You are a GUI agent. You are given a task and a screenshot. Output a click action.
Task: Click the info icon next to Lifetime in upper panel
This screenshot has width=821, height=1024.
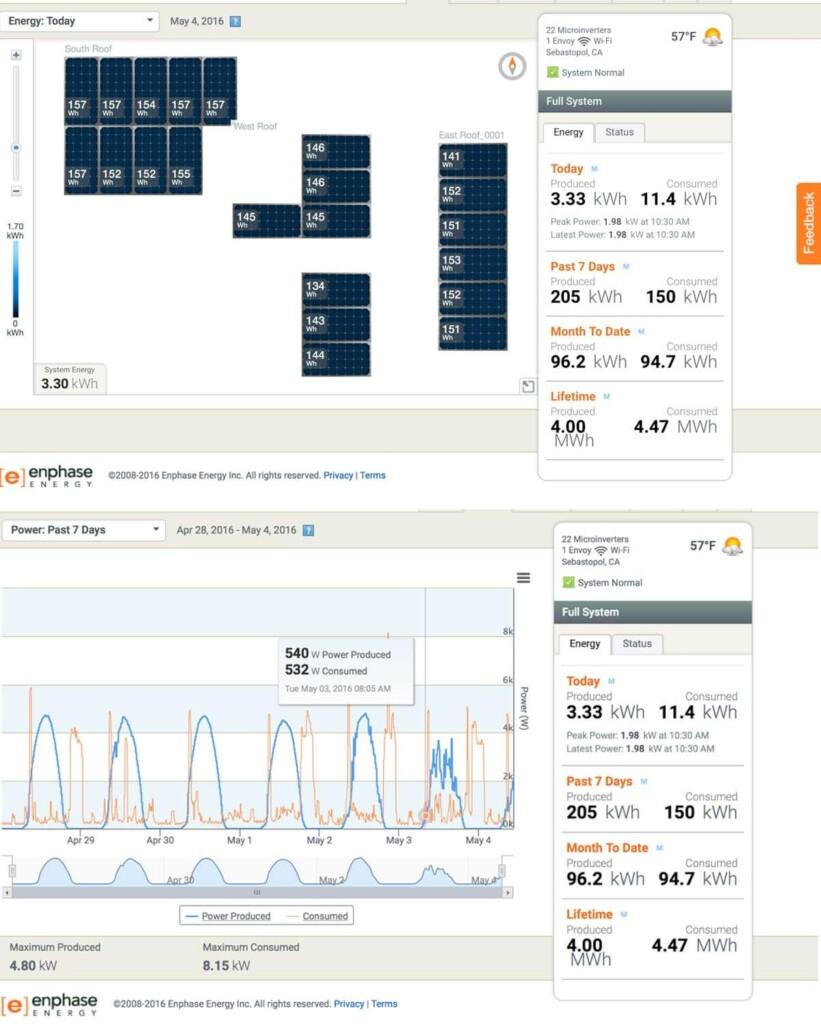click(x=607, y=396)
